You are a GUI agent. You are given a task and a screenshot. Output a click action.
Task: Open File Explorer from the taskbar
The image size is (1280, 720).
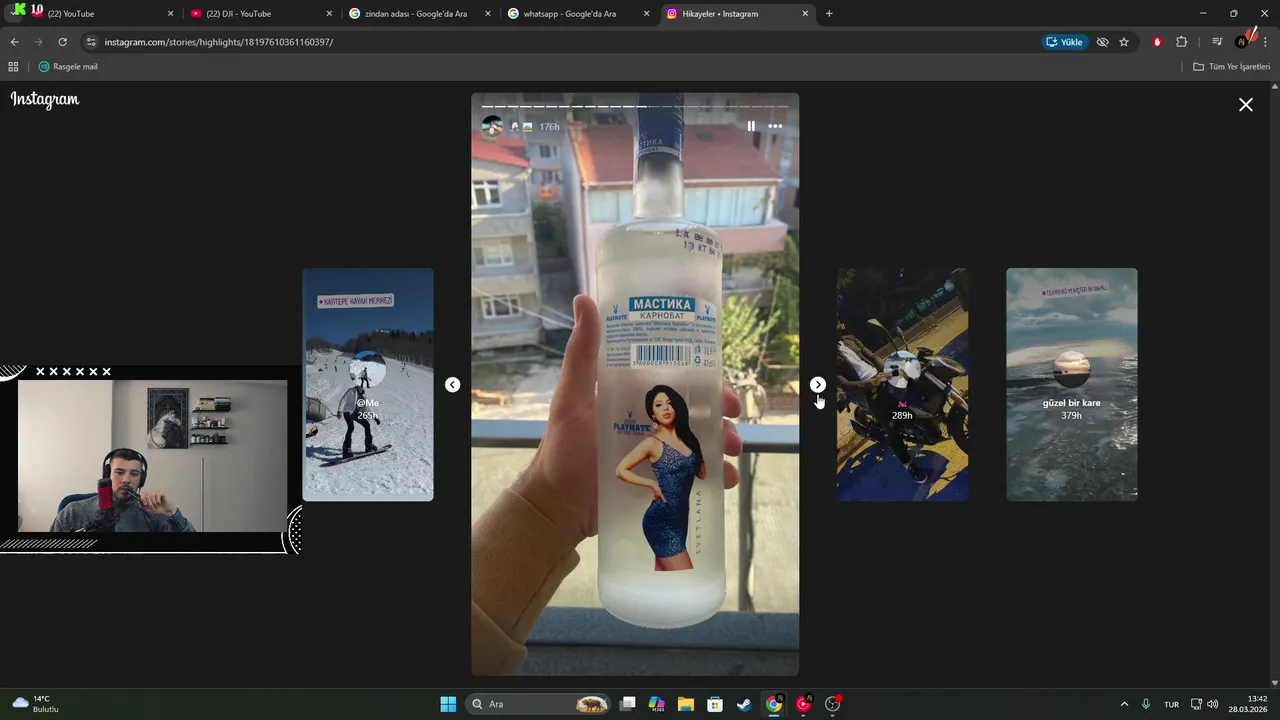pyautogui.click(x=685, y=704)
